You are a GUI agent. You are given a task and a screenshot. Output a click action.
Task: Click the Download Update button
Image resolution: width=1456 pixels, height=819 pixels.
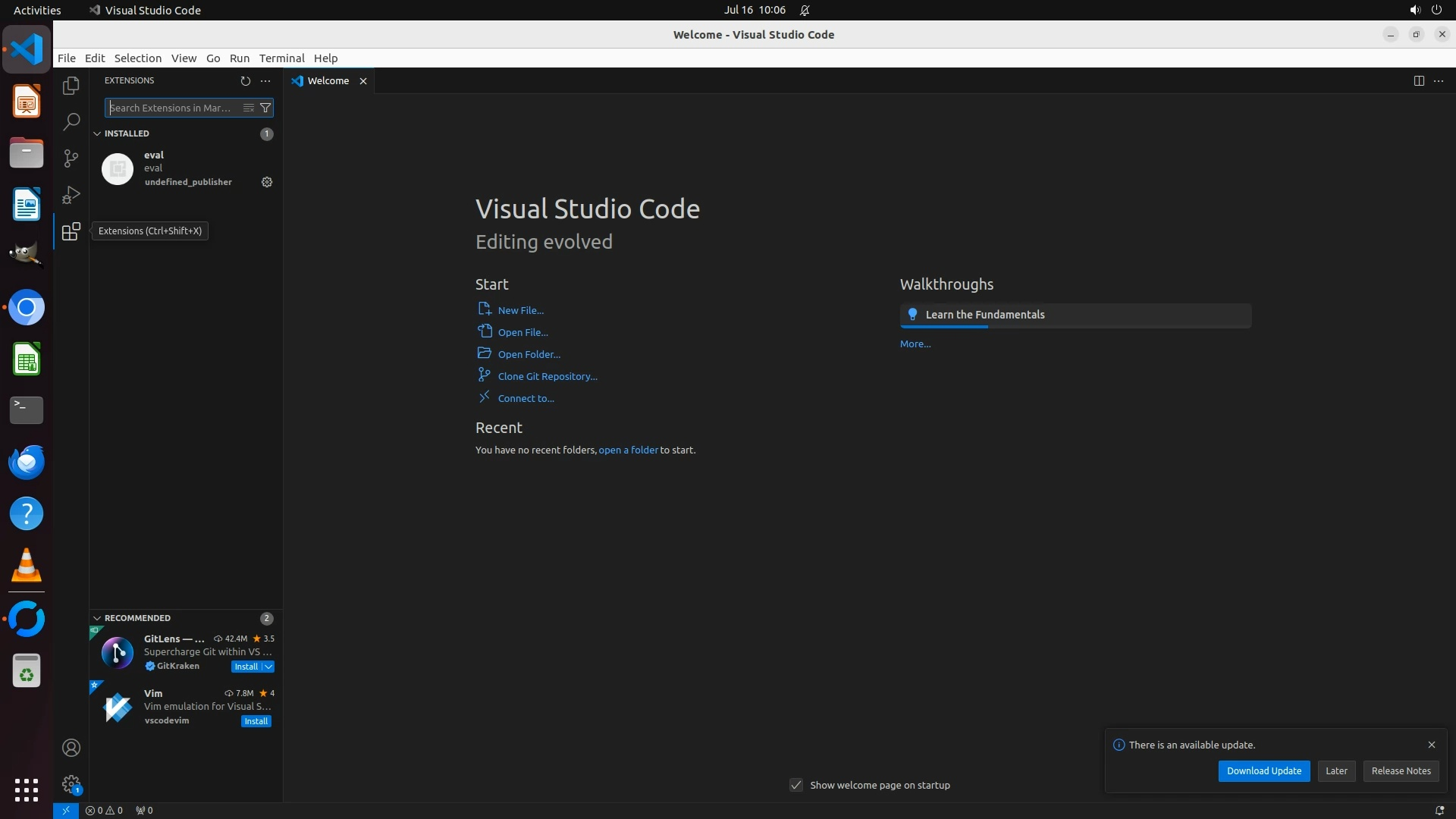[1263, 770]
